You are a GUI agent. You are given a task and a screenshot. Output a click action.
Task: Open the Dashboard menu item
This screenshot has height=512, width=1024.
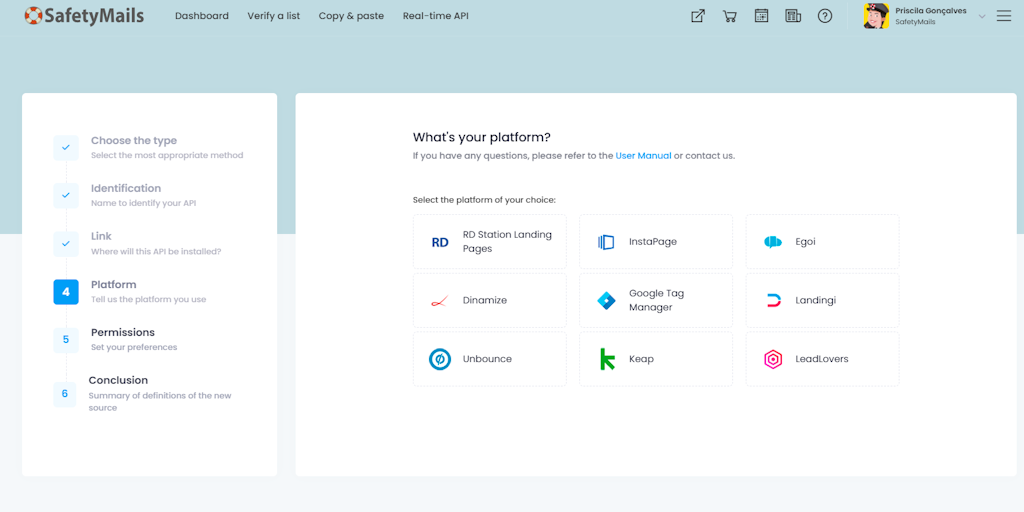pos(202,16)
